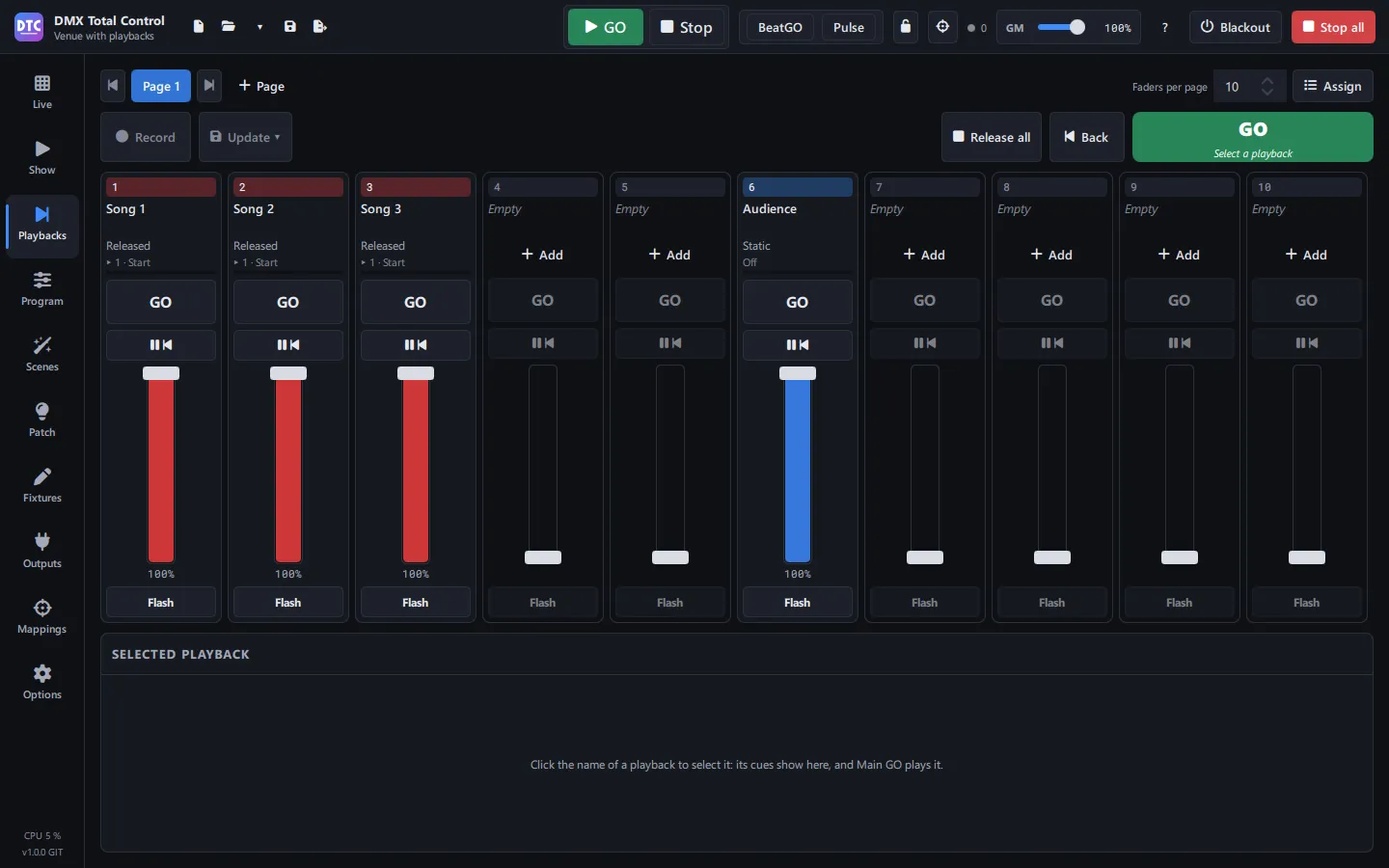
Task: Click Release all
Action: pos(992,137)
